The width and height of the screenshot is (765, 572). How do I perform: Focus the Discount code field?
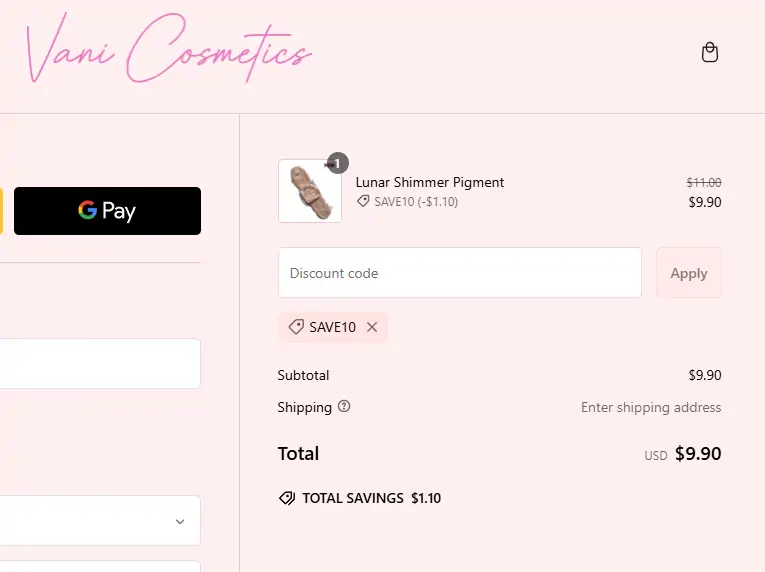pyautogui.click(x=459, y=273)
